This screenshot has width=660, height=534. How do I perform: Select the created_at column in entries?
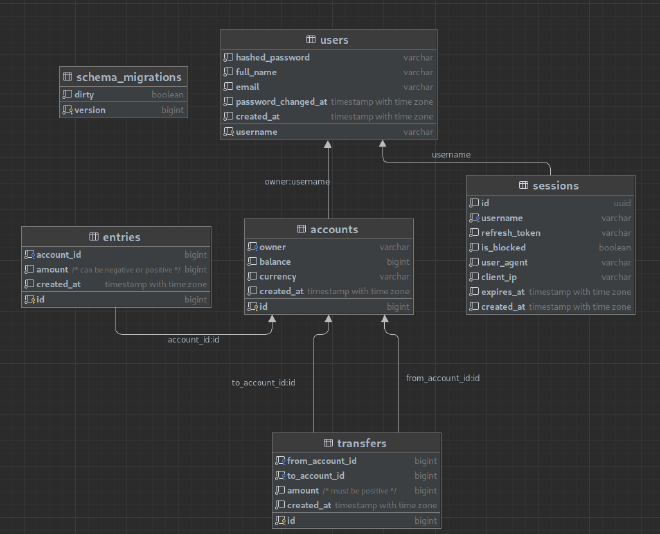pyautogui.click(x=116, y=284)
